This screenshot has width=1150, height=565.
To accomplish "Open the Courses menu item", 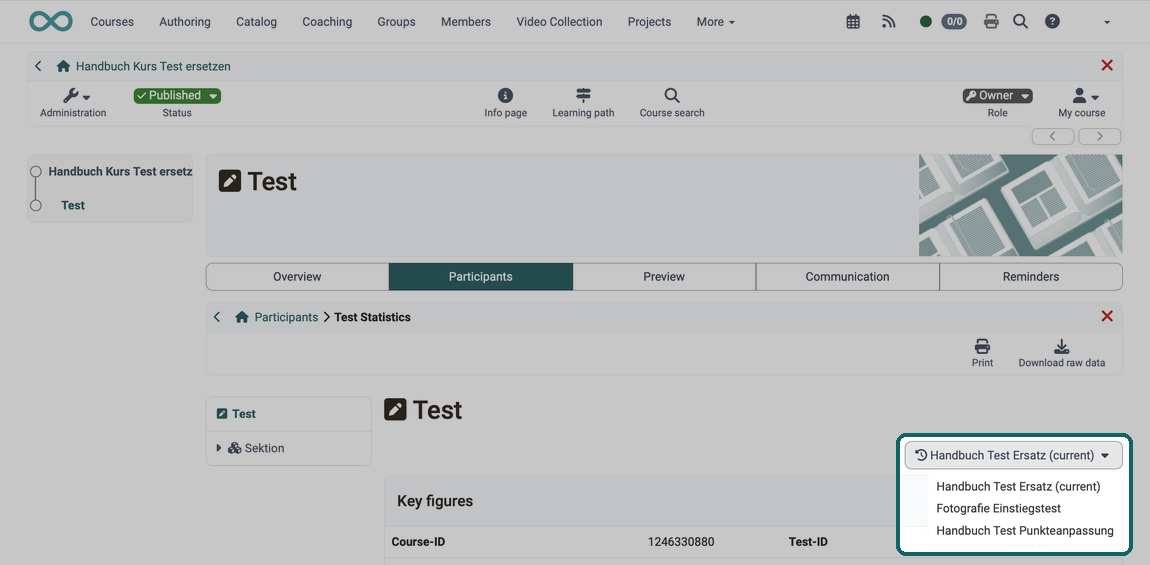I will (x=112, y=22).
